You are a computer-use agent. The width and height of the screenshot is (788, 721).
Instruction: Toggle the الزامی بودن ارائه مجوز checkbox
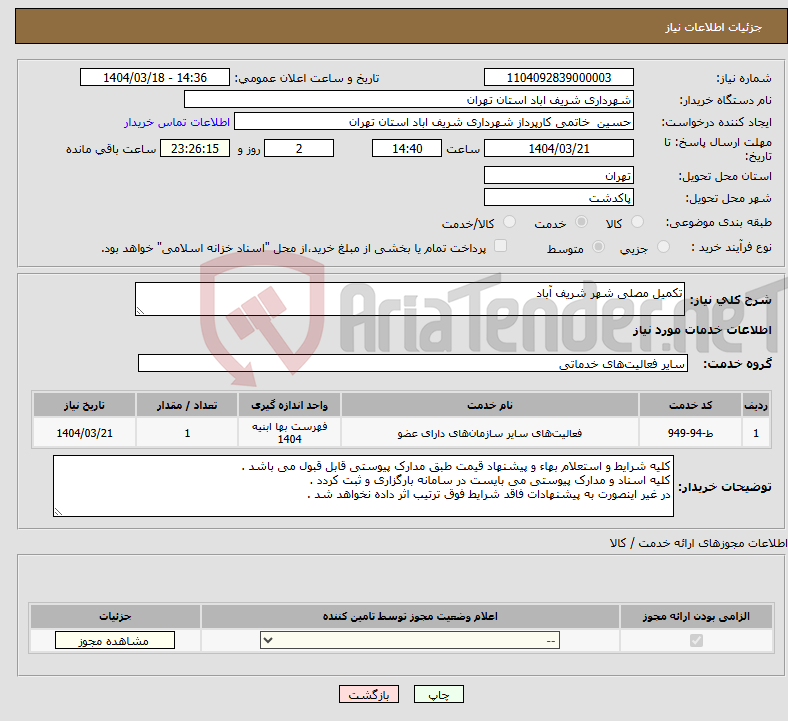[696, 640]
